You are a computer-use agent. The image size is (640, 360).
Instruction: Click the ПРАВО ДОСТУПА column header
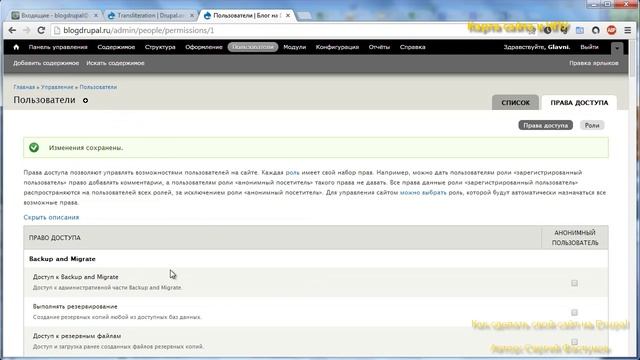[54, 238]
